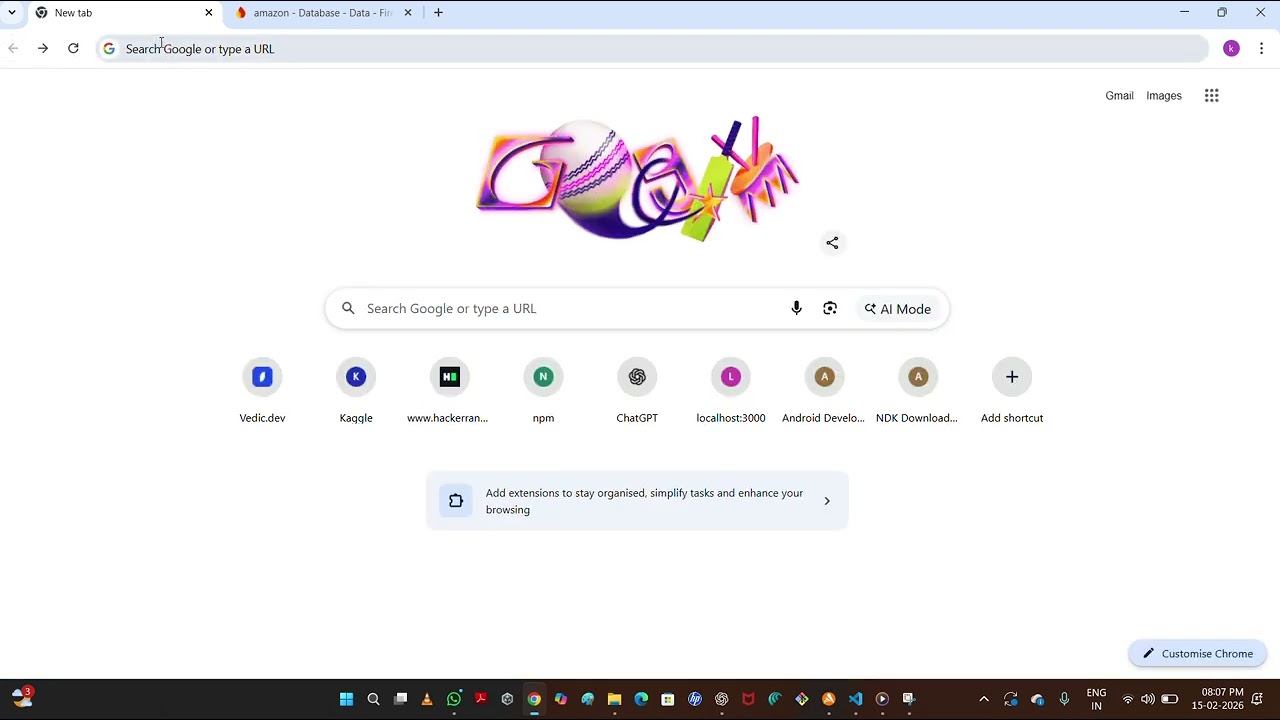Open the npm shortcut tile
1280x720 pixels.
coord(543,391)
